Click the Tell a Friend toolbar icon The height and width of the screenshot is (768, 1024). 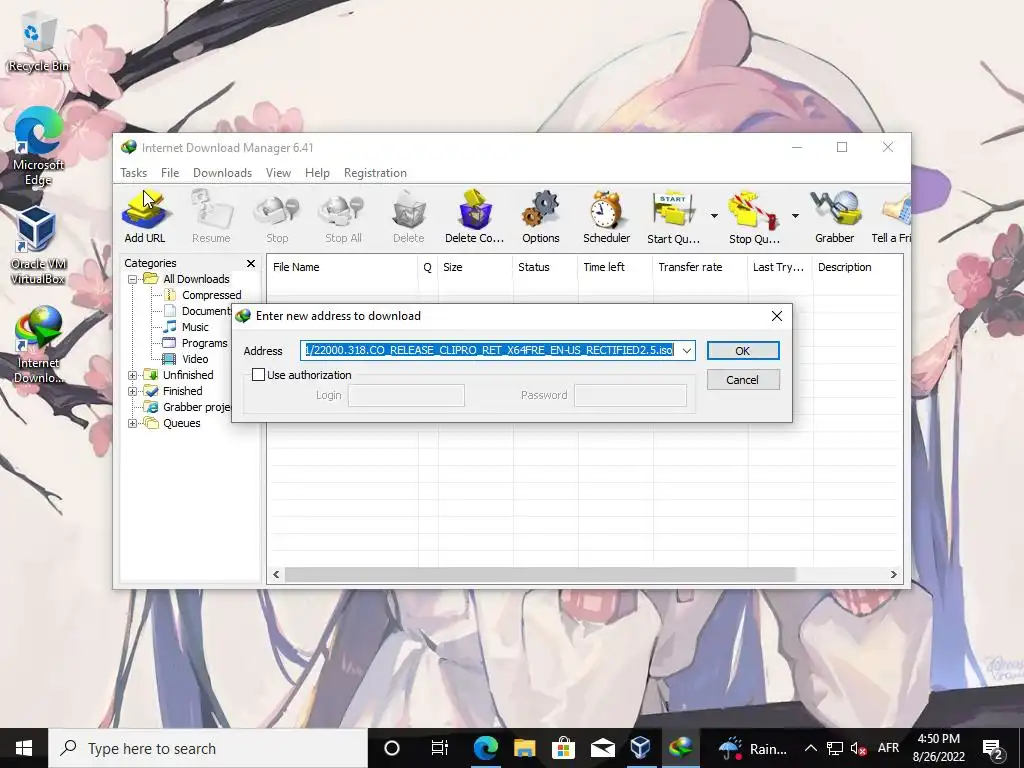891,217
